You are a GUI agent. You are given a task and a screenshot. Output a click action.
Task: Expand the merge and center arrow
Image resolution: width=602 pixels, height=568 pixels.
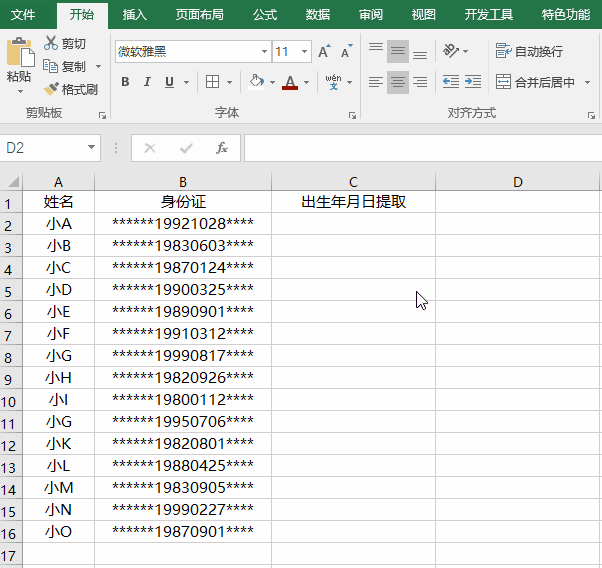tap(587, 82)
